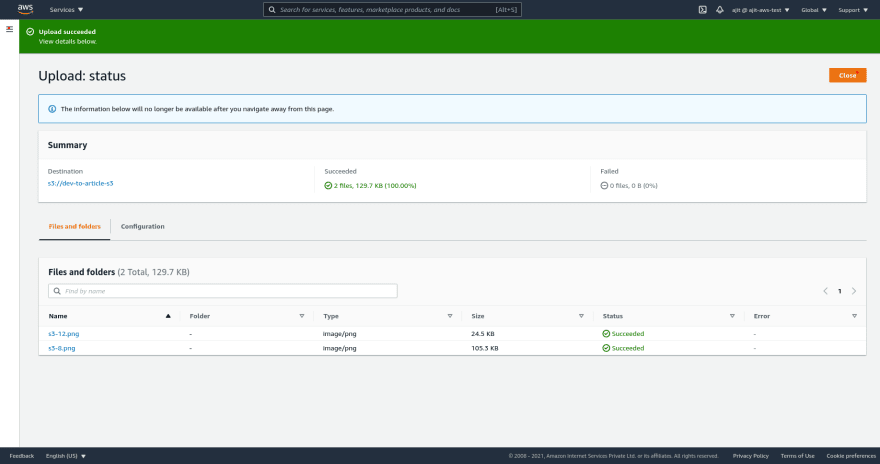880x464 pixels.
Task: Click the orange Close button
Action: coord(847,75)
